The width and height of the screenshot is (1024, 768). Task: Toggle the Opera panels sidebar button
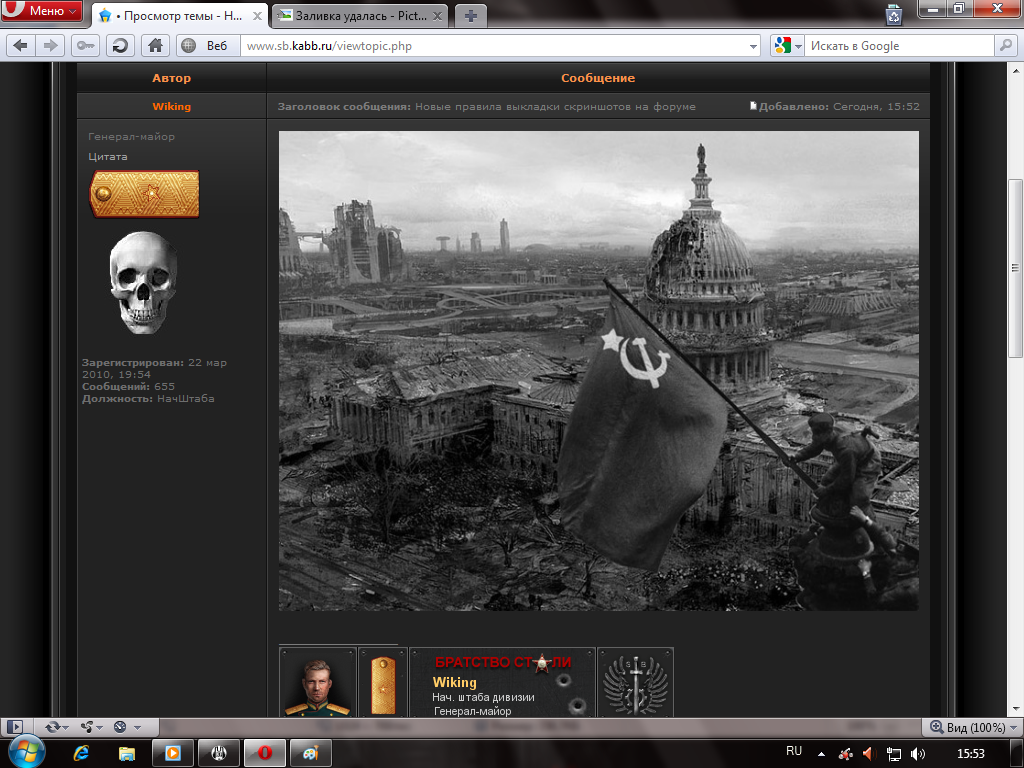pyautogui.click(x=15, y=727)
